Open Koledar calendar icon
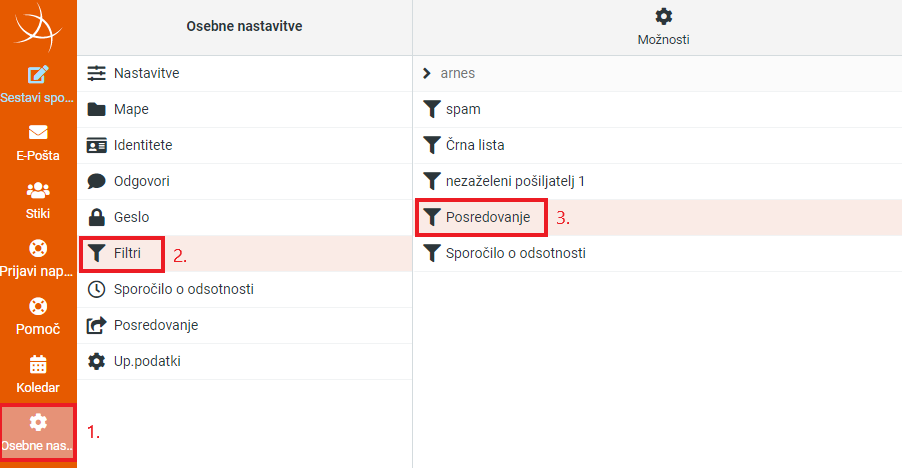902x468 pixels. (38, 365)
